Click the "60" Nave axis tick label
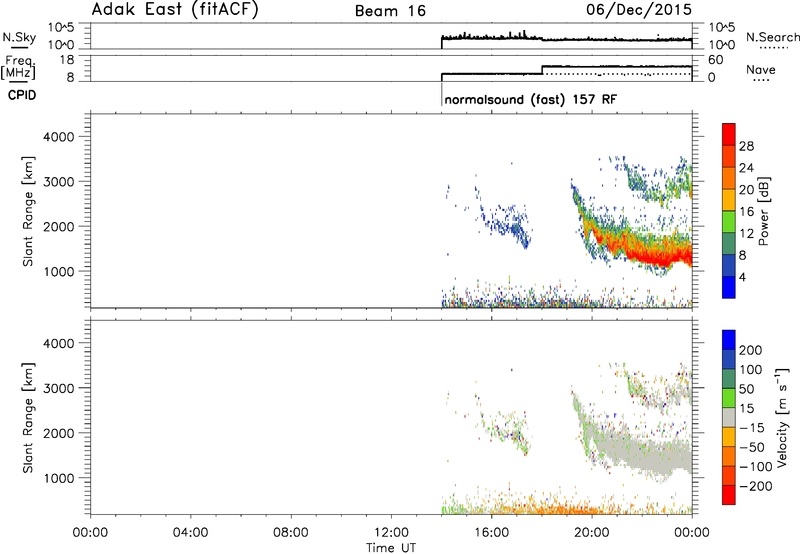The width and height of the screenshot is (800, 554). [x=716, y=60]
